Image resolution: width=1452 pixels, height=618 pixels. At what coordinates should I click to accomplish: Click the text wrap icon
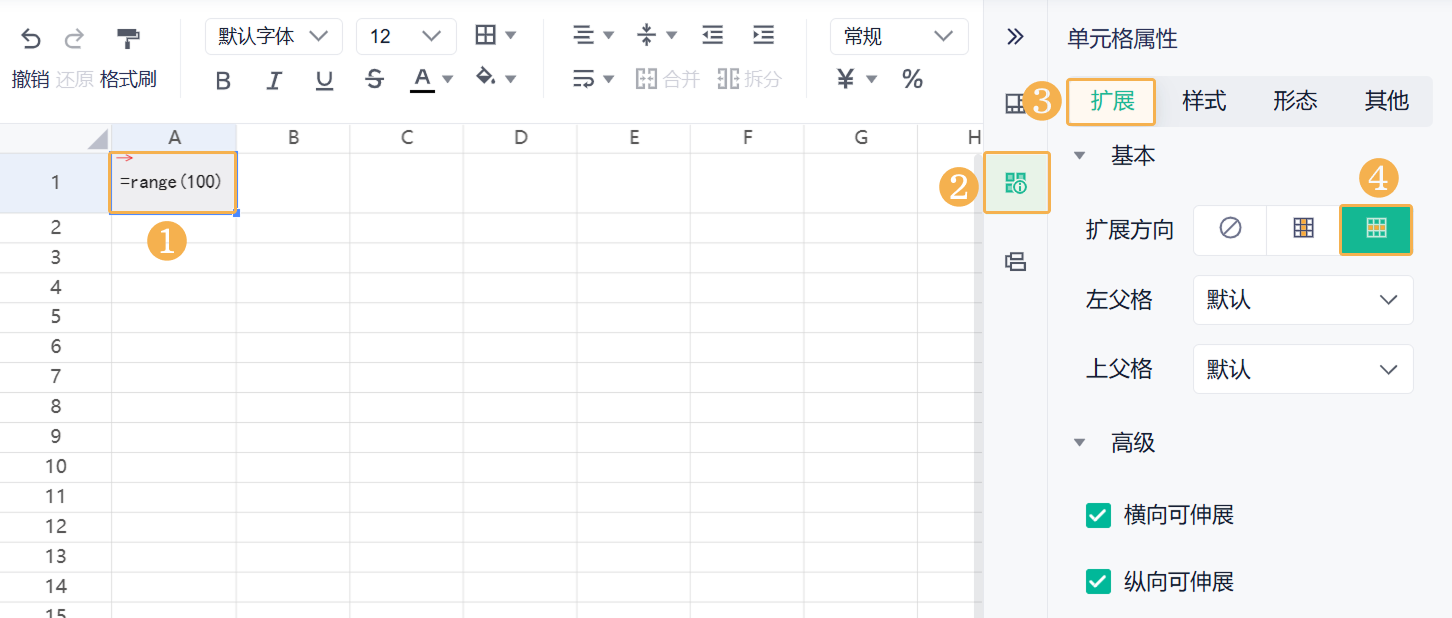coord(584,79)
